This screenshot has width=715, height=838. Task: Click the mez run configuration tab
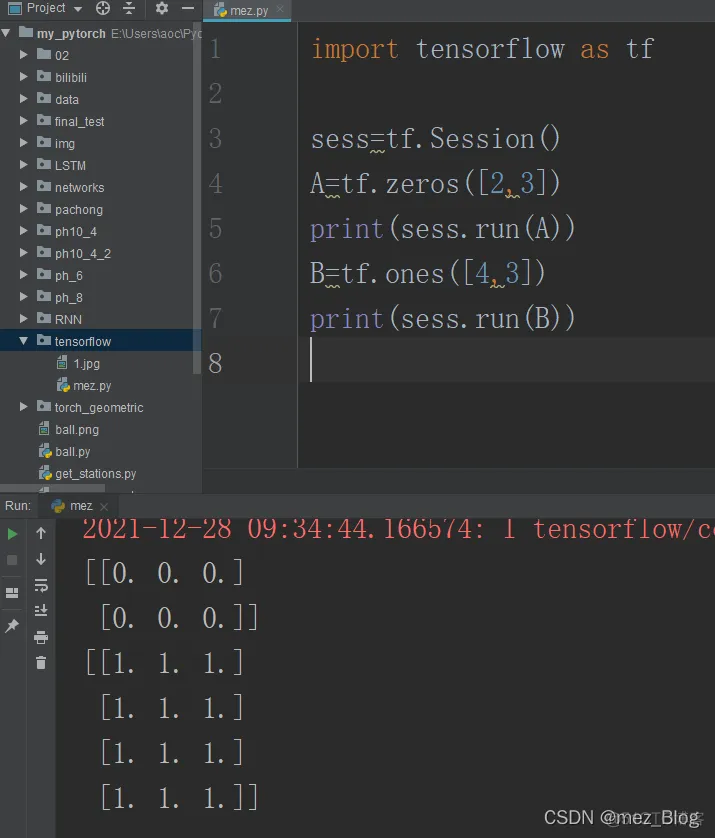pos(81,506)
